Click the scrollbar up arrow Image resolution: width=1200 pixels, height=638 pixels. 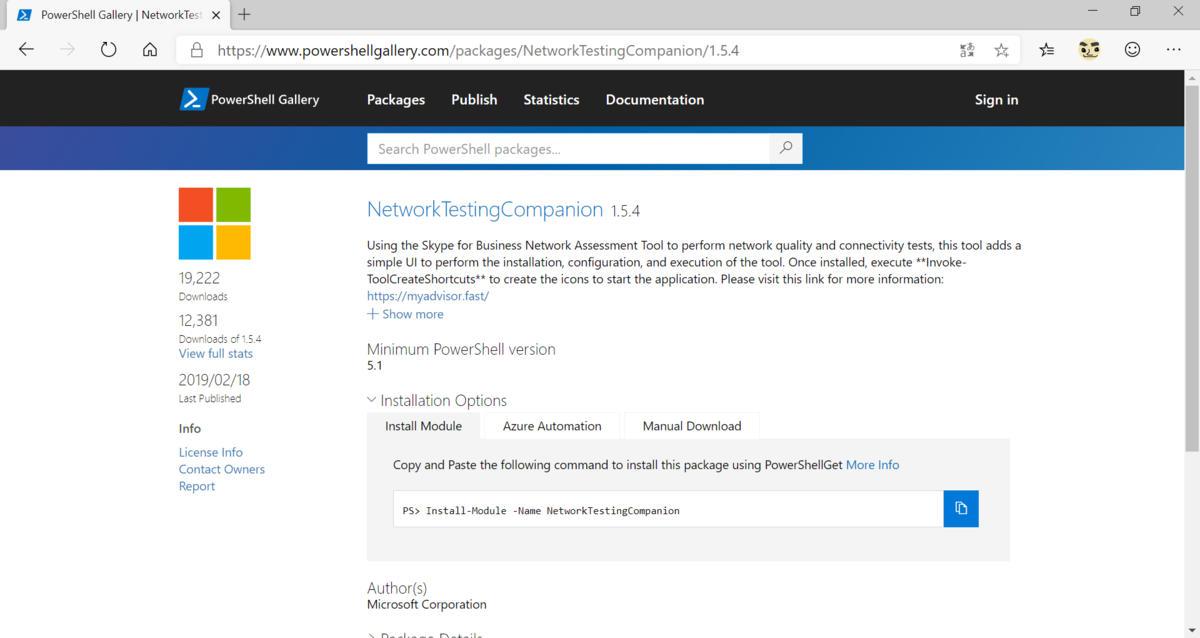[1191, 78]
